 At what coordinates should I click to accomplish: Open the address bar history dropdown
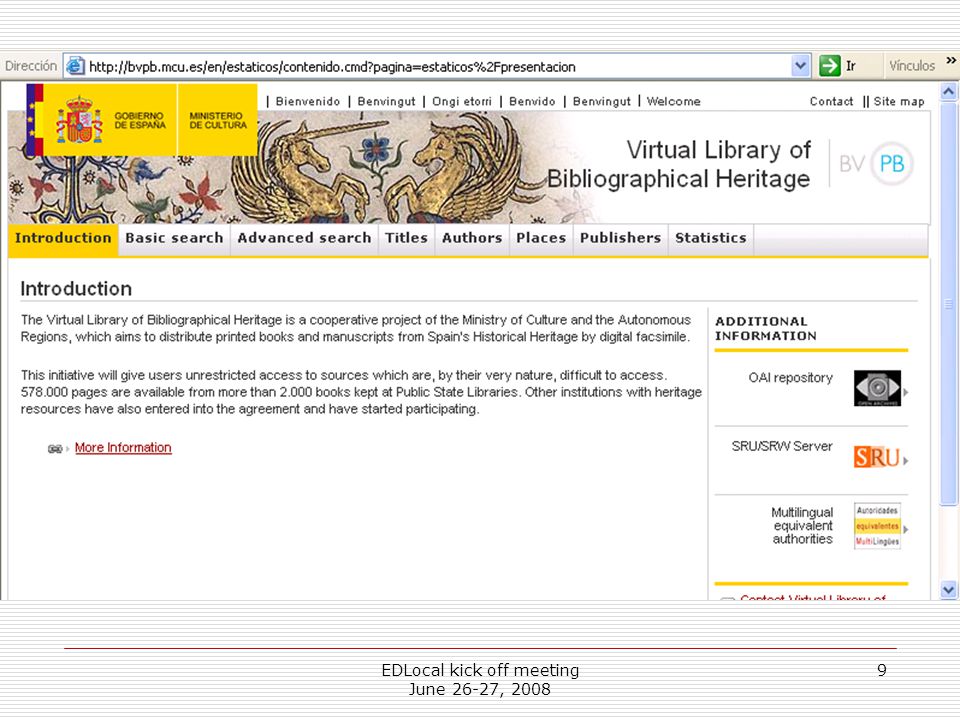pos(800,66)
